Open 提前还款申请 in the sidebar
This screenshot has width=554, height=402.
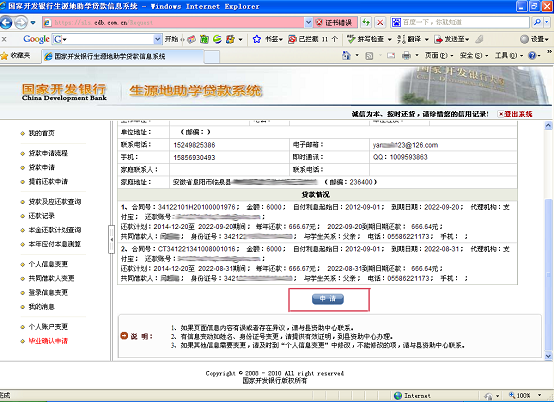[48, 182]
